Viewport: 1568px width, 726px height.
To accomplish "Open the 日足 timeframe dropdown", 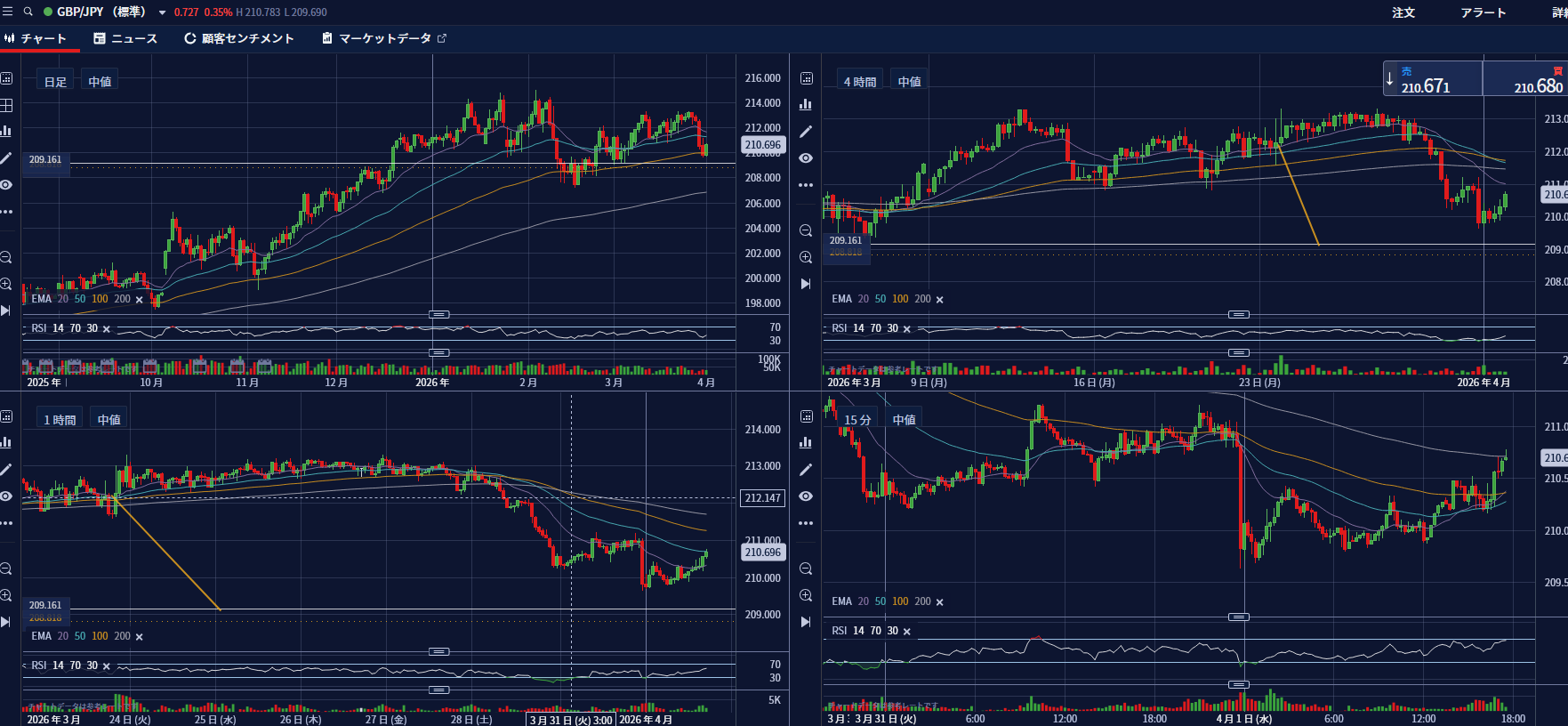I will 55,81.
